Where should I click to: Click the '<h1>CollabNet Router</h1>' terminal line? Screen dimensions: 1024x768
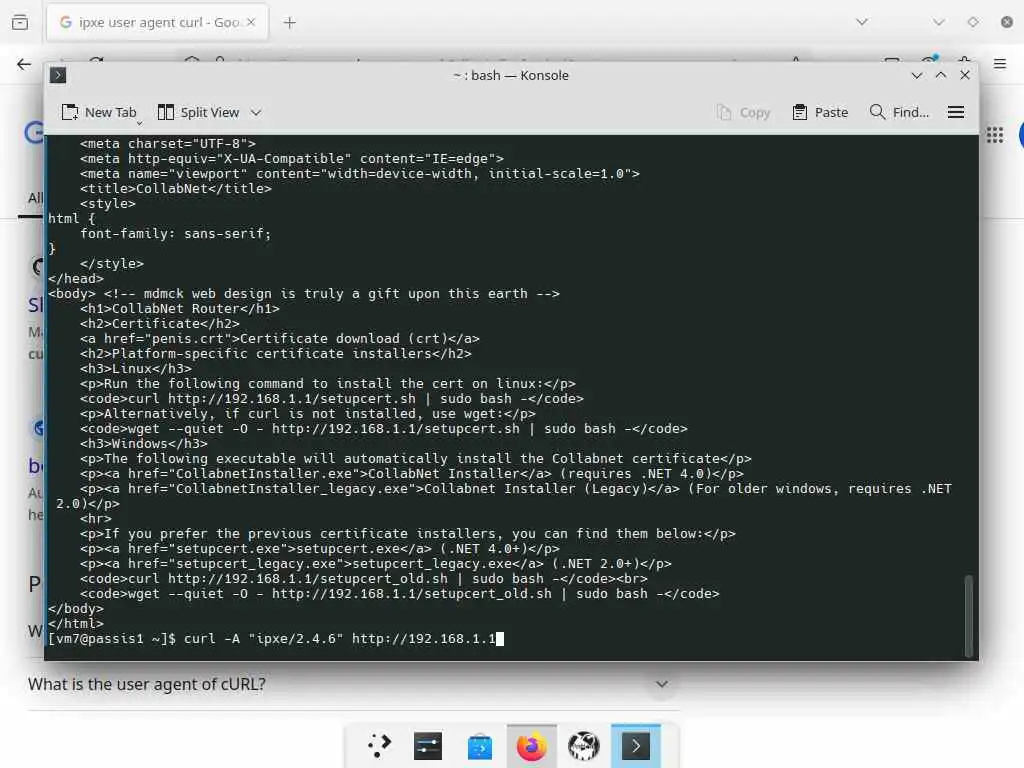tap(180, 309)
